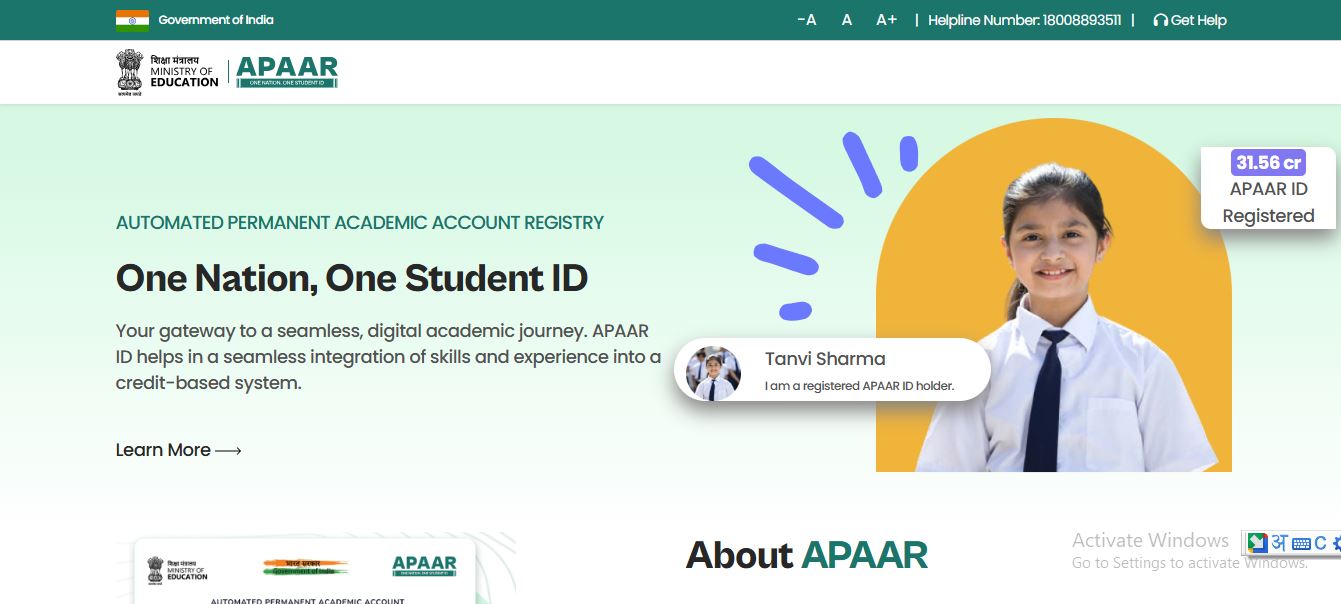This screenshot has width=1341, height=604.
Task: Open input toolbar settings gear
Action: (x=1335, y=543)
